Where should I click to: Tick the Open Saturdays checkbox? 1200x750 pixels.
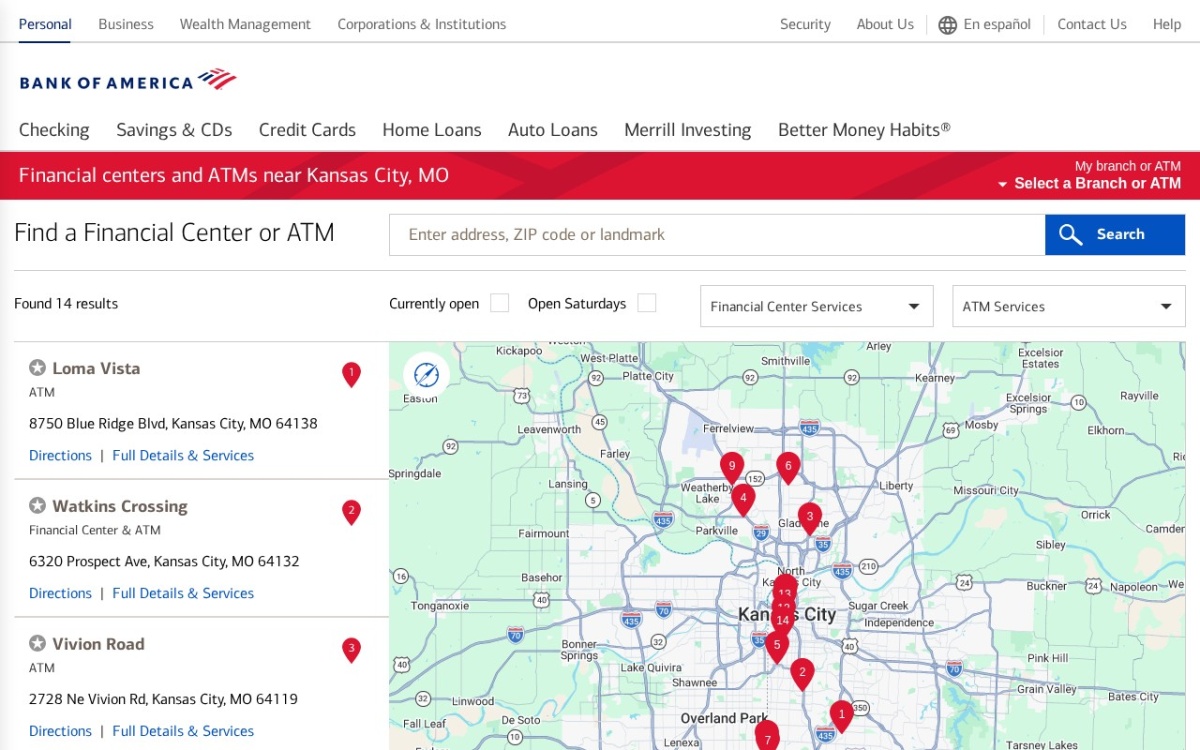[x=647, y=303]
